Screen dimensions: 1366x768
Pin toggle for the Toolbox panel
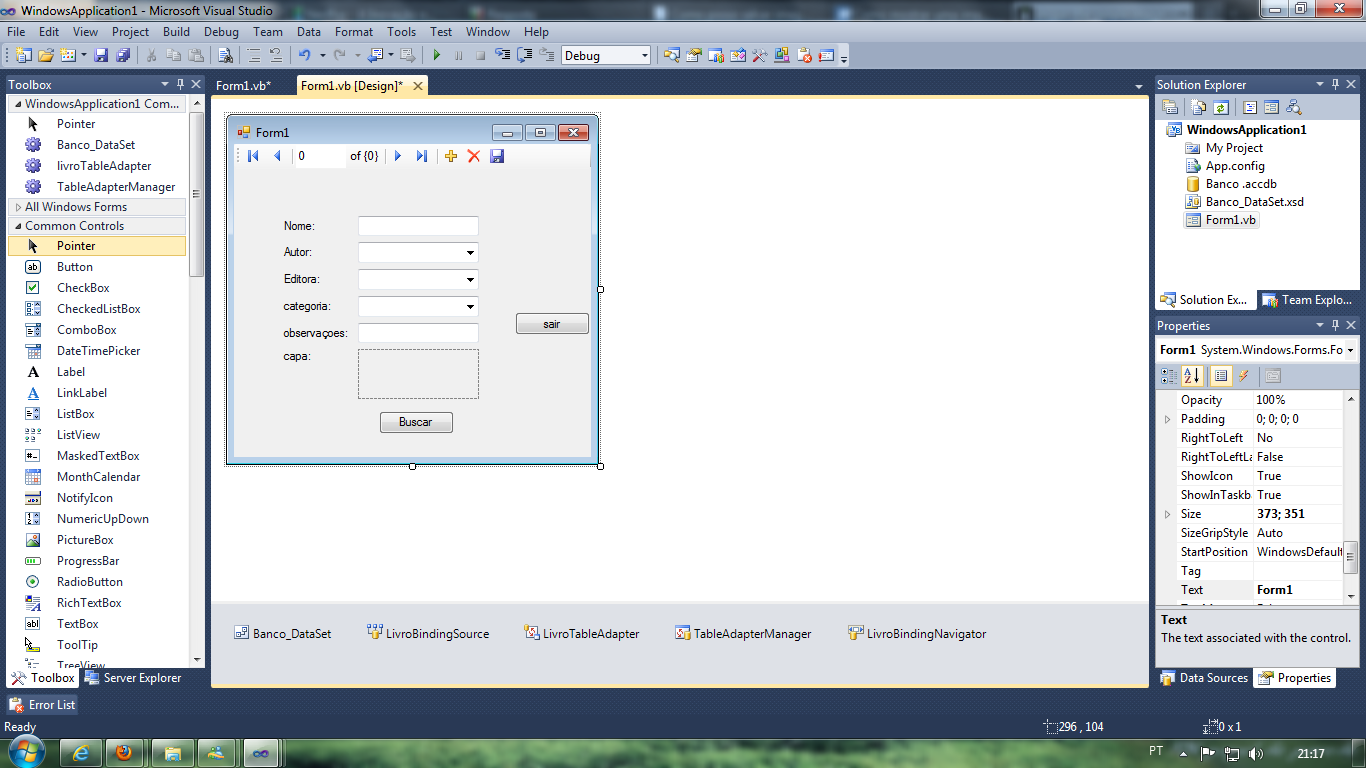click(180, 85)
